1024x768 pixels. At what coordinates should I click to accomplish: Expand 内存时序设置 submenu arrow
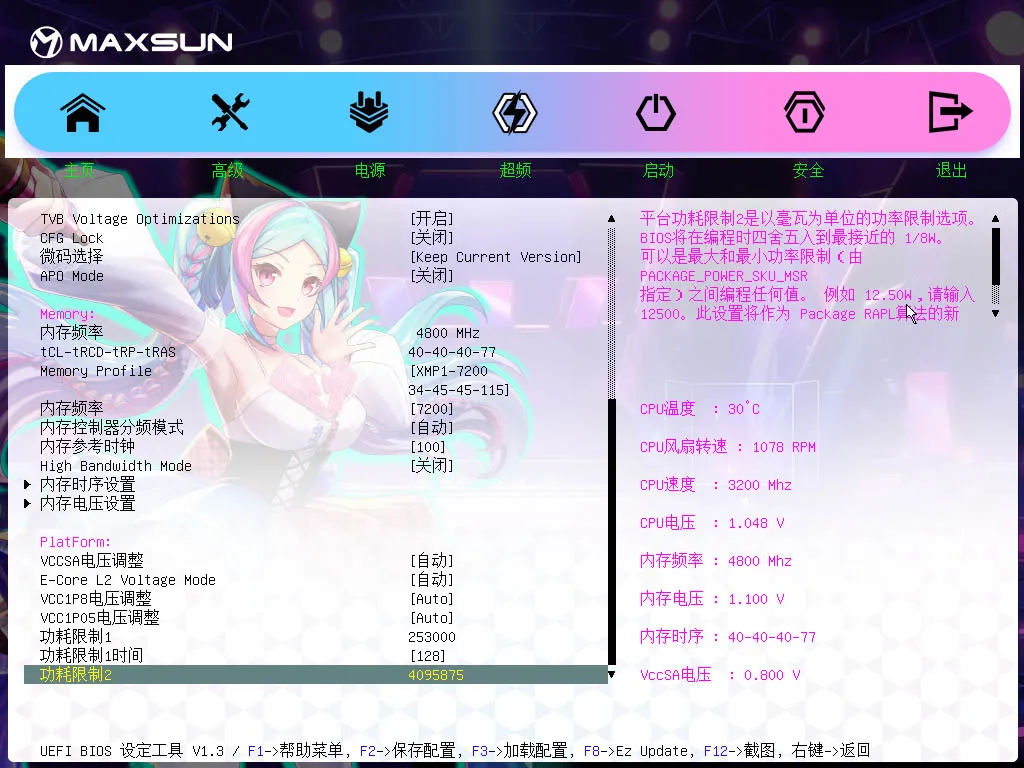pos(27,485)
